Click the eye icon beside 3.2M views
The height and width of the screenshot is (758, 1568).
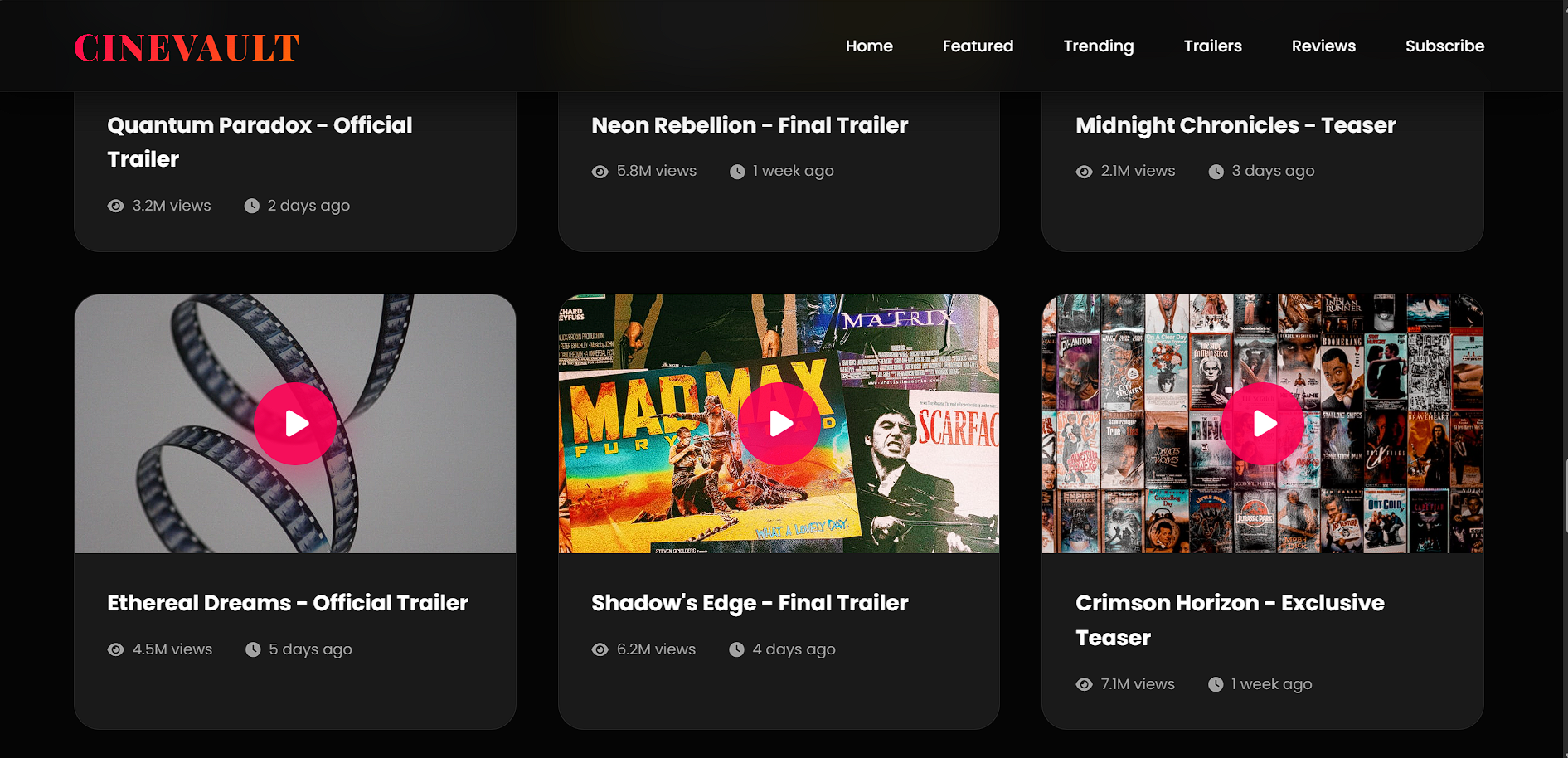[116, 206]
